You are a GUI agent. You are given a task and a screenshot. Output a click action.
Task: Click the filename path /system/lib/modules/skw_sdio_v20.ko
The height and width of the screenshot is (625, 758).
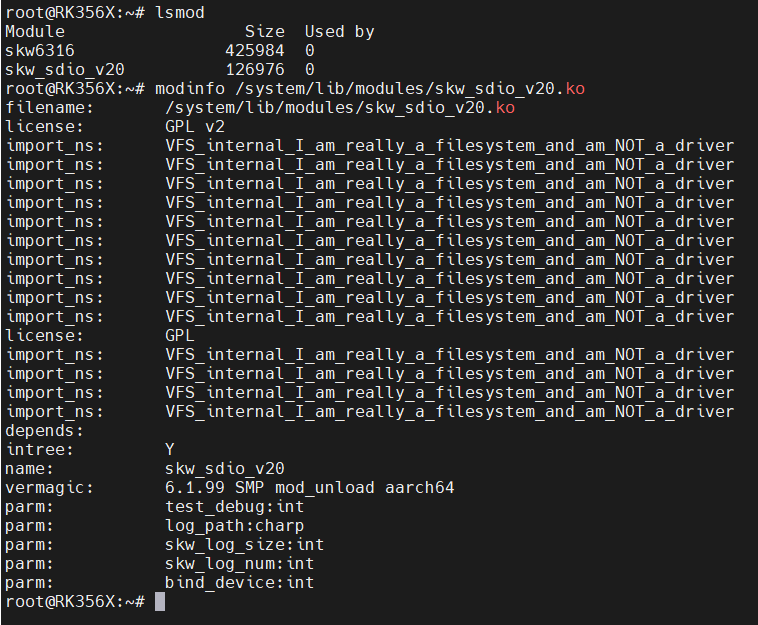tap(340, 107)
